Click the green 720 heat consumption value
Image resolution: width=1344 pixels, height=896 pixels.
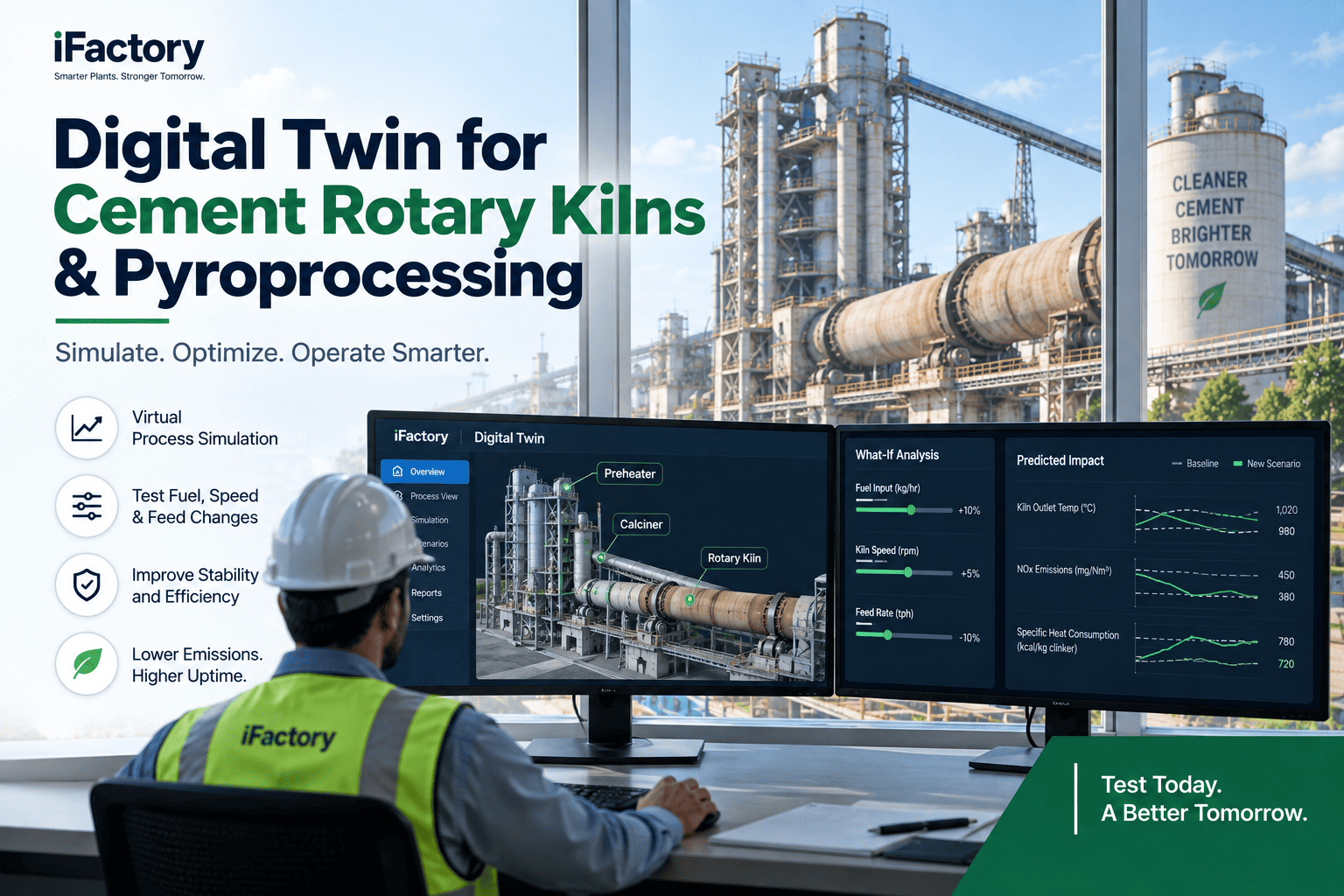click(1286, 664)
